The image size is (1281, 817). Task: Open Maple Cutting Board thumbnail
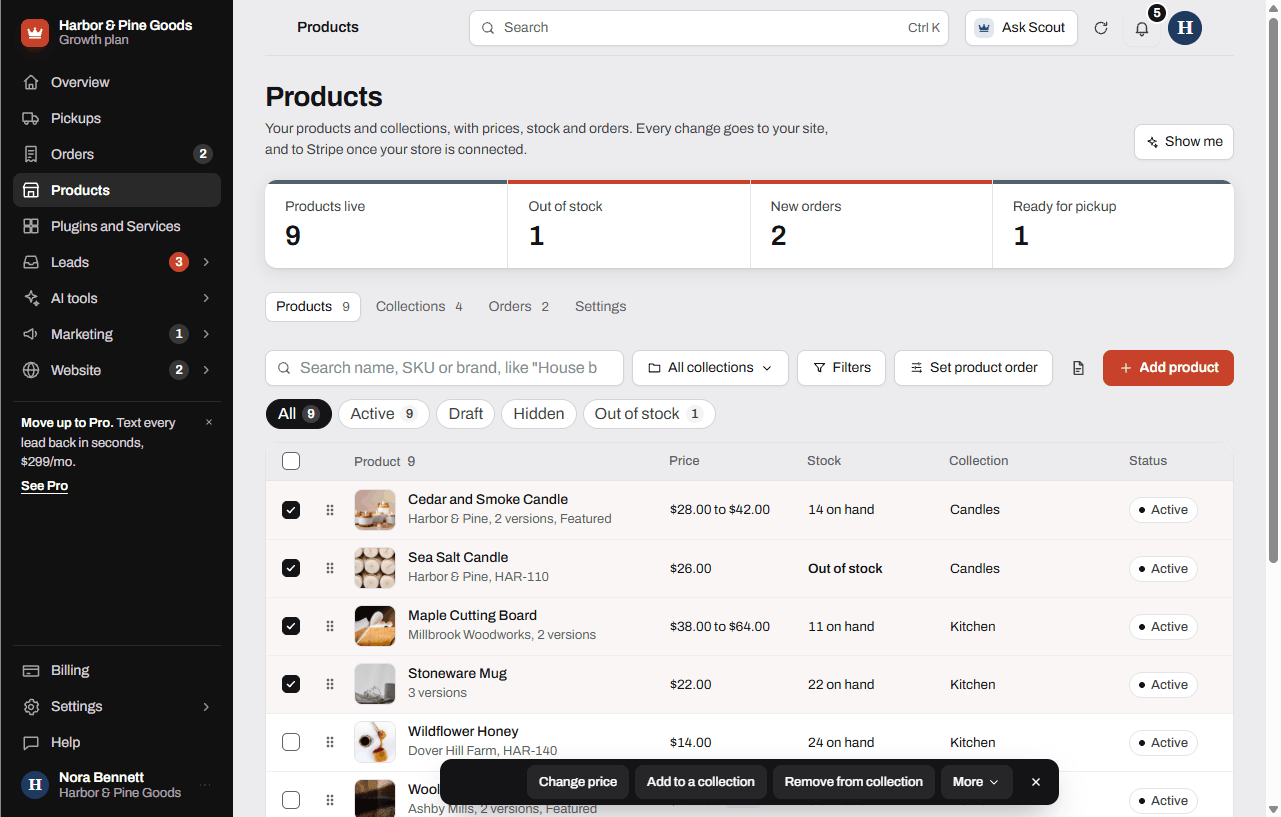point(375,626)
